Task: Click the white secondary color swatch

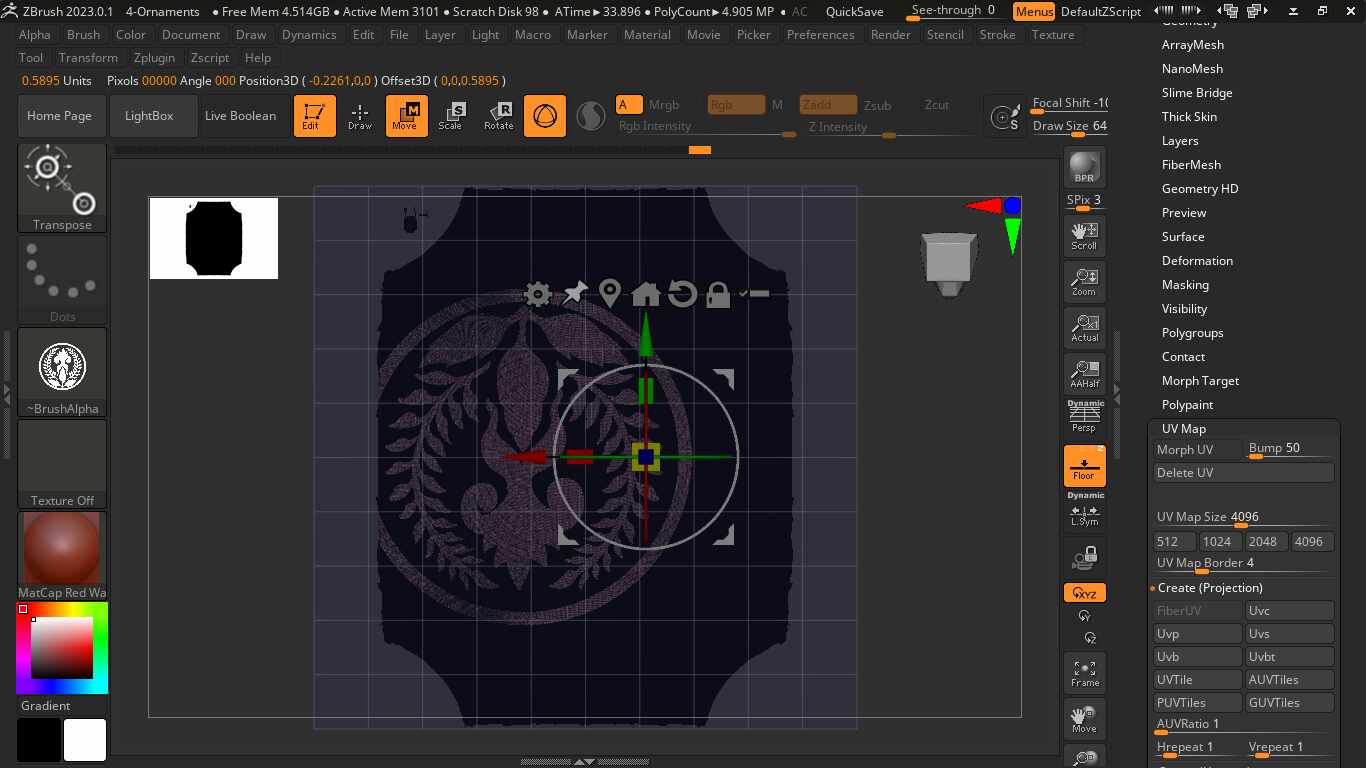Action: click(x=85, y=740)
